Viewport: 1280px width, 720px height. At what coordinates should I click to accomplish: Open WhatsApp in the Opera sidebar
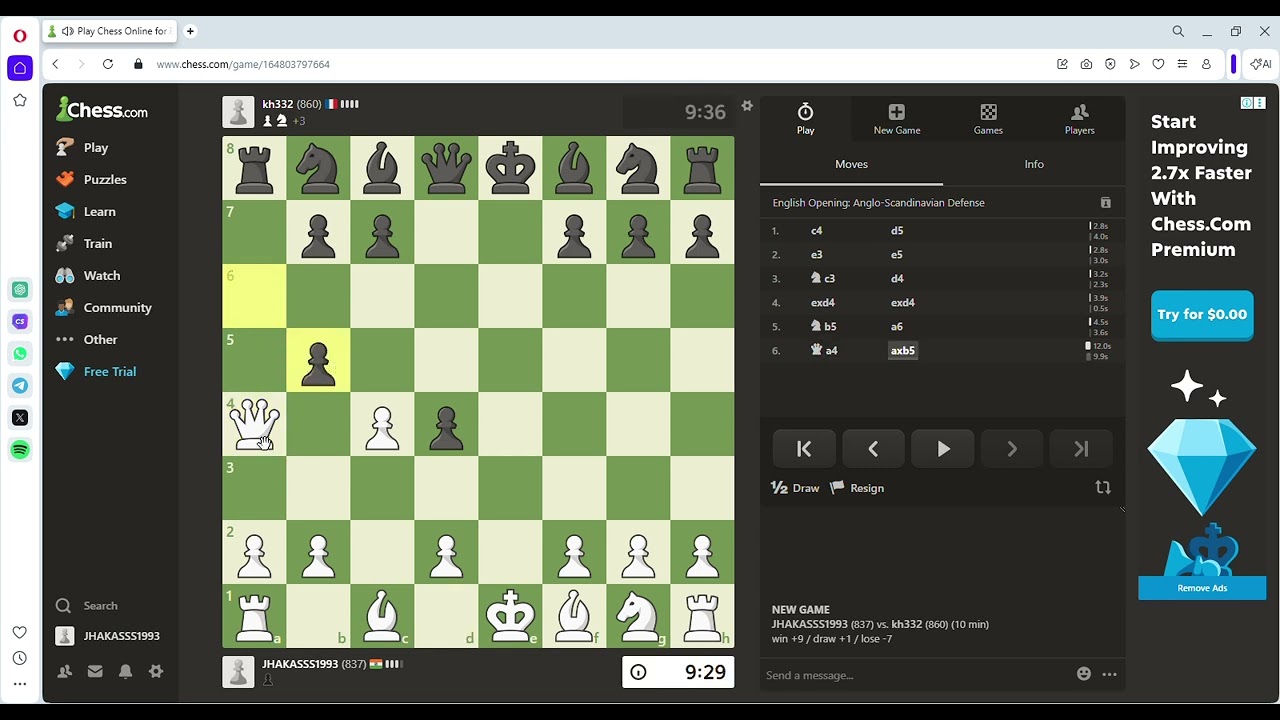[x=20, y=354]
